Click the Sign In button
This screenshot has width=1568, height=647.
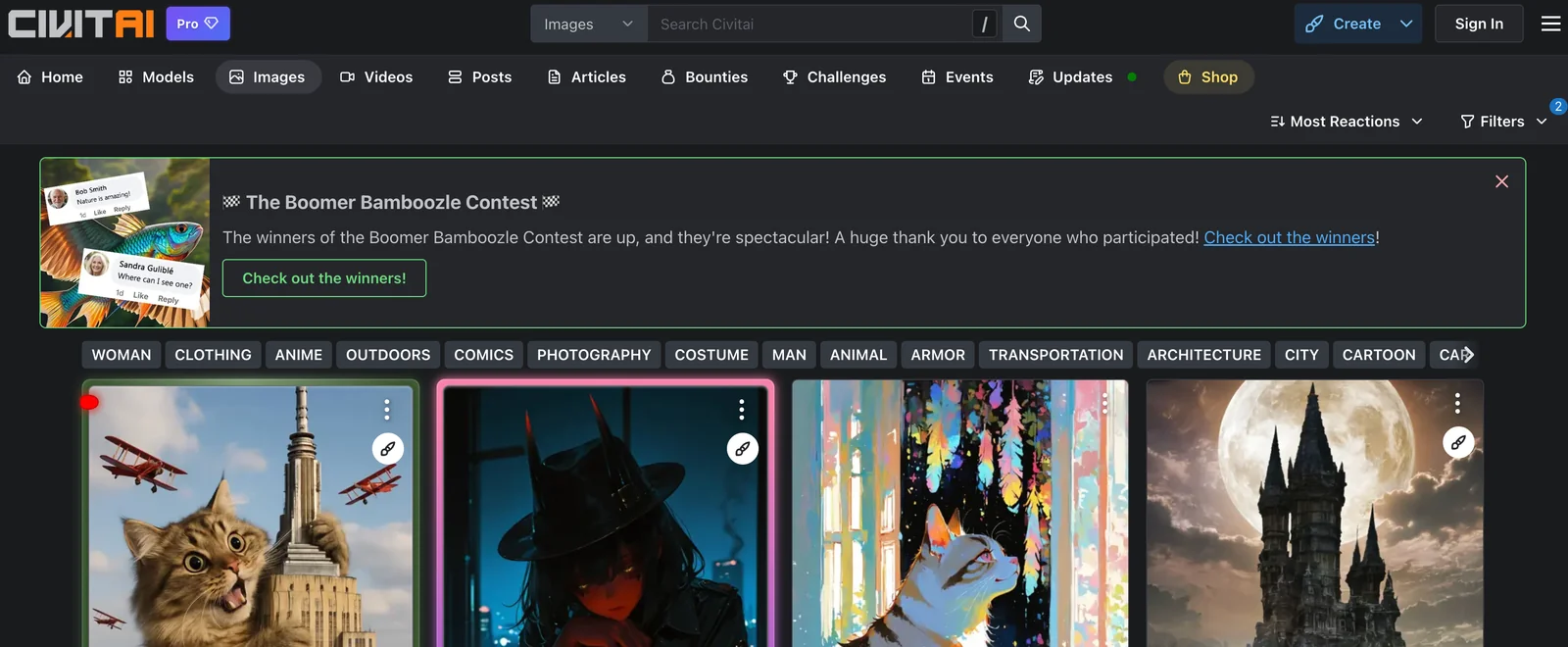pos(1478,24)
